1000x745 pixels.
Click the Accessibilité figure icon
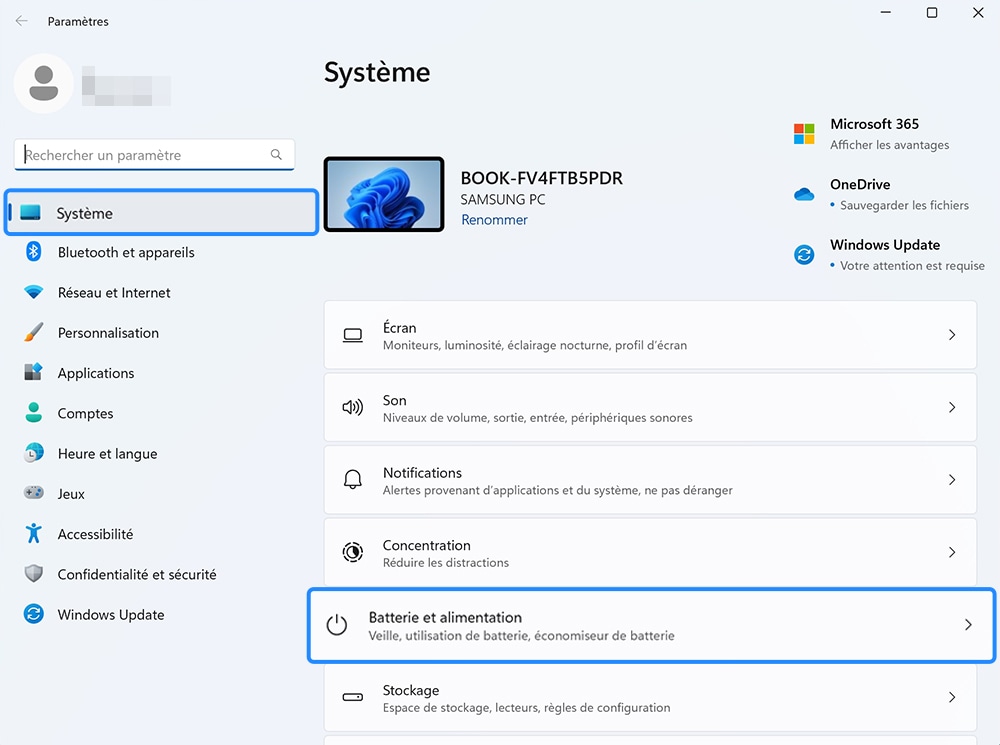(x=33, y=533)
